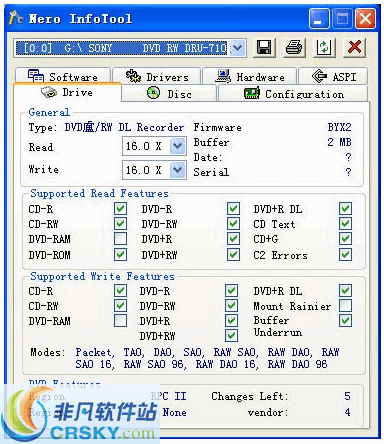Toggle DVD+RW read feature checkbox
The height and width of the screenshot is (444, 384).
[233, 255]
